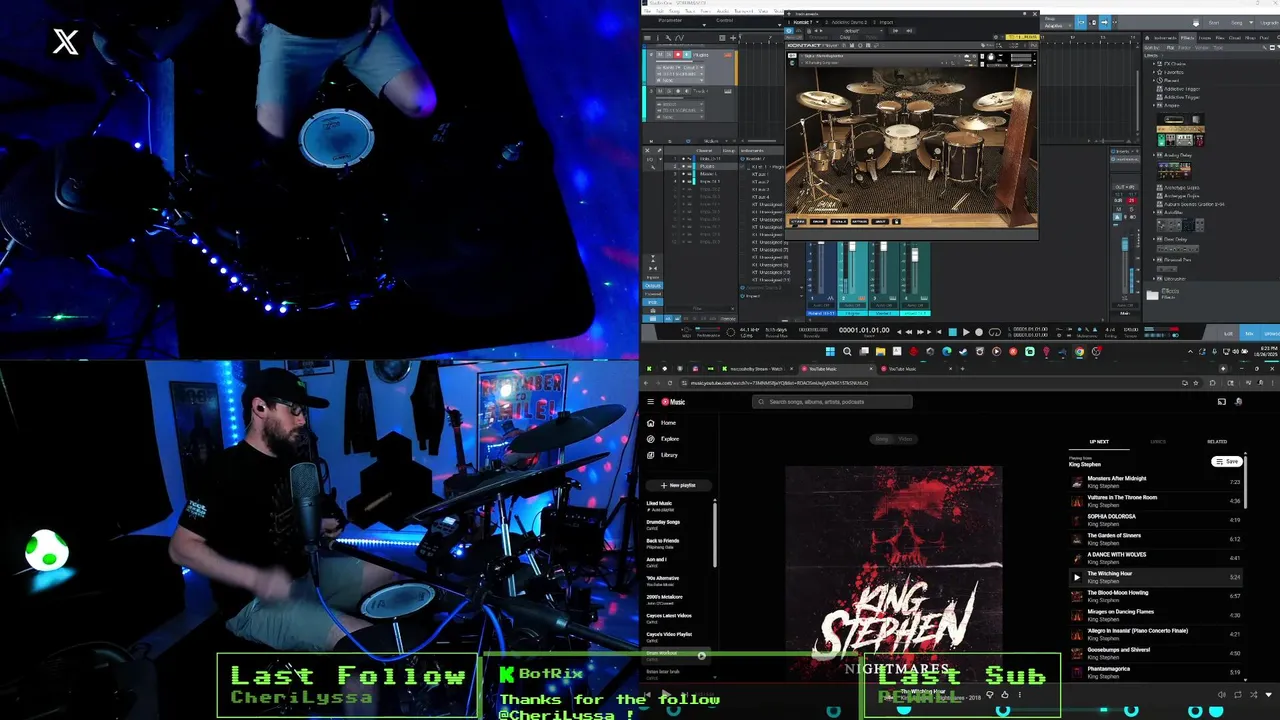The width and height of the screenshot is (1280, 720).
Task: Open the YouTube Music account avatar
Action: point(1239,402)
